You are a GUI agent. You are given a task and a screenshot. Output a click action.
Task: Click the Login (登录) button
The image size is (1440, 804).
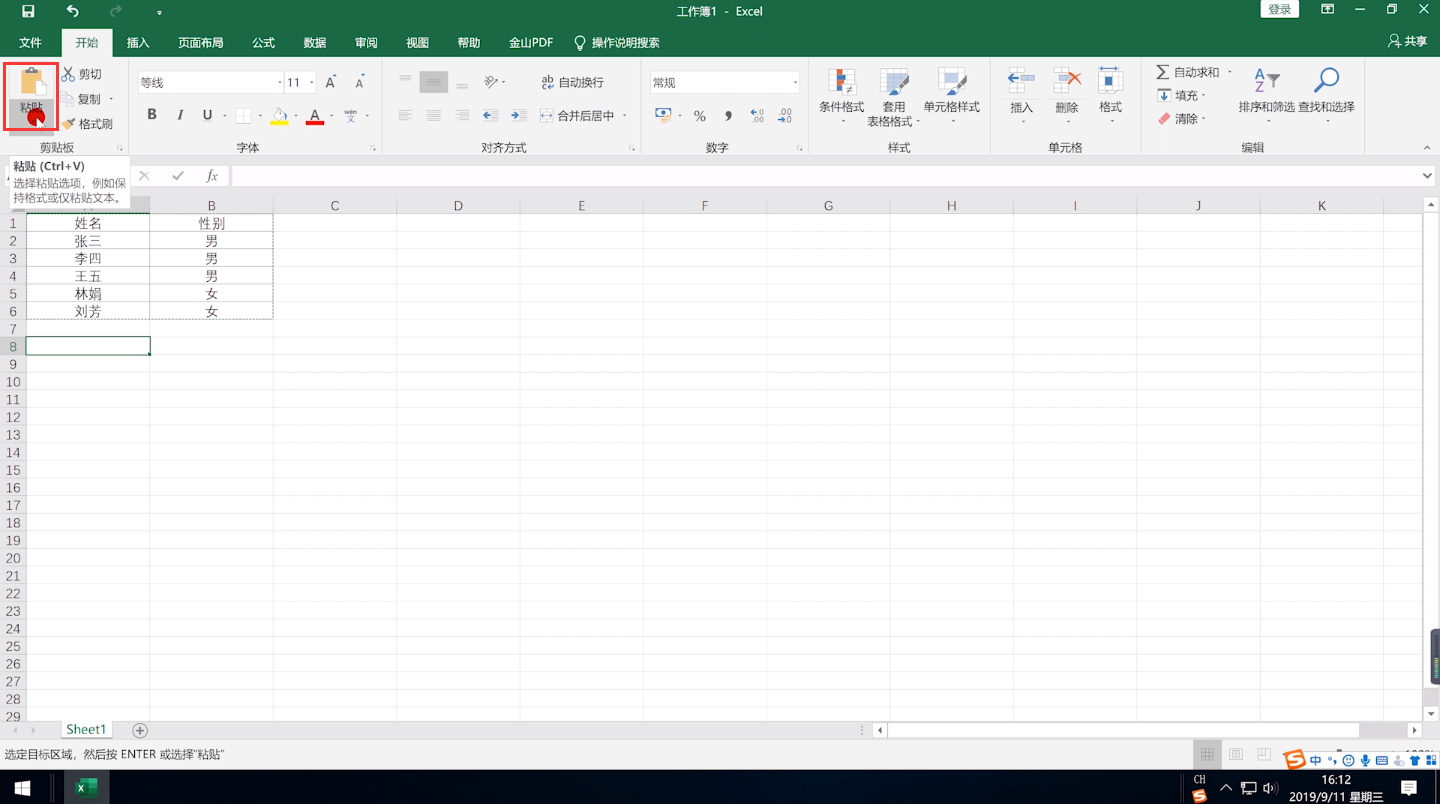click(x=1280, y=10)
